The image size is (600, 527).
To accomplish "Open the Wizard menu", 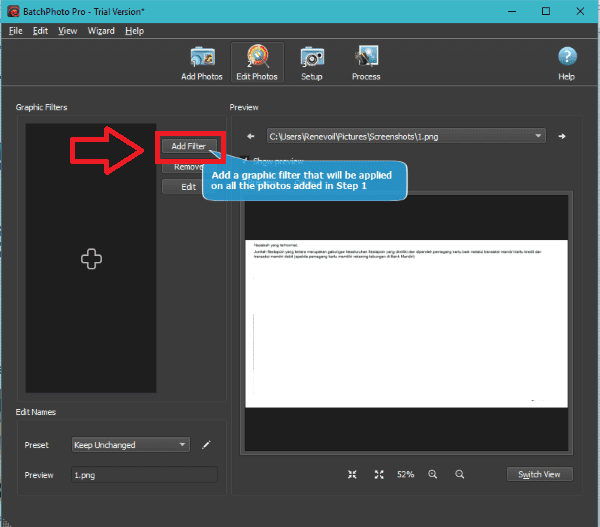I will click(x=100, y=31).
